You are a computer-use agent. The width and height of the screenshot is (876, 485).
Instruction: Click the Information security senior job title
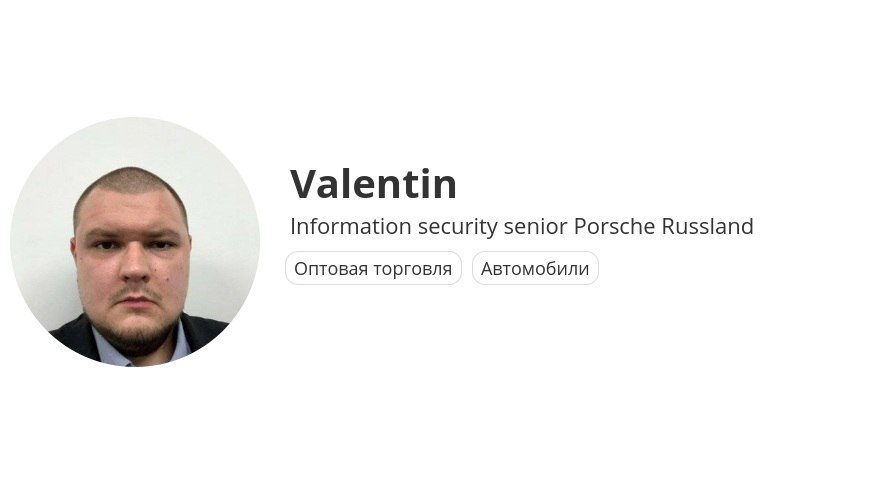pos(430,226)
